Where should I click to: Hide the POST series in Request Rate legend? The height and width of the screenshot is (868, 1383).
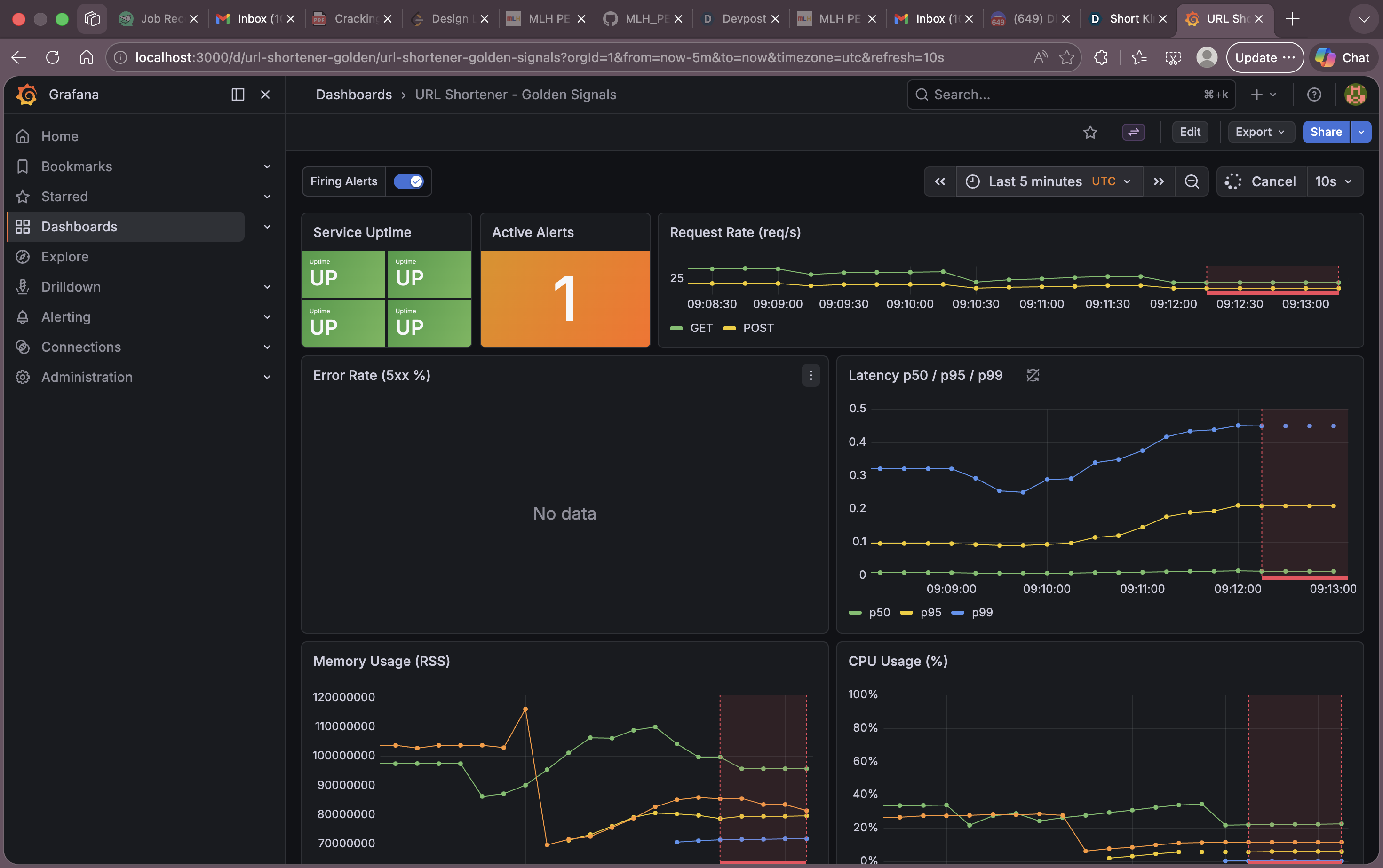[x=759, y=328]
